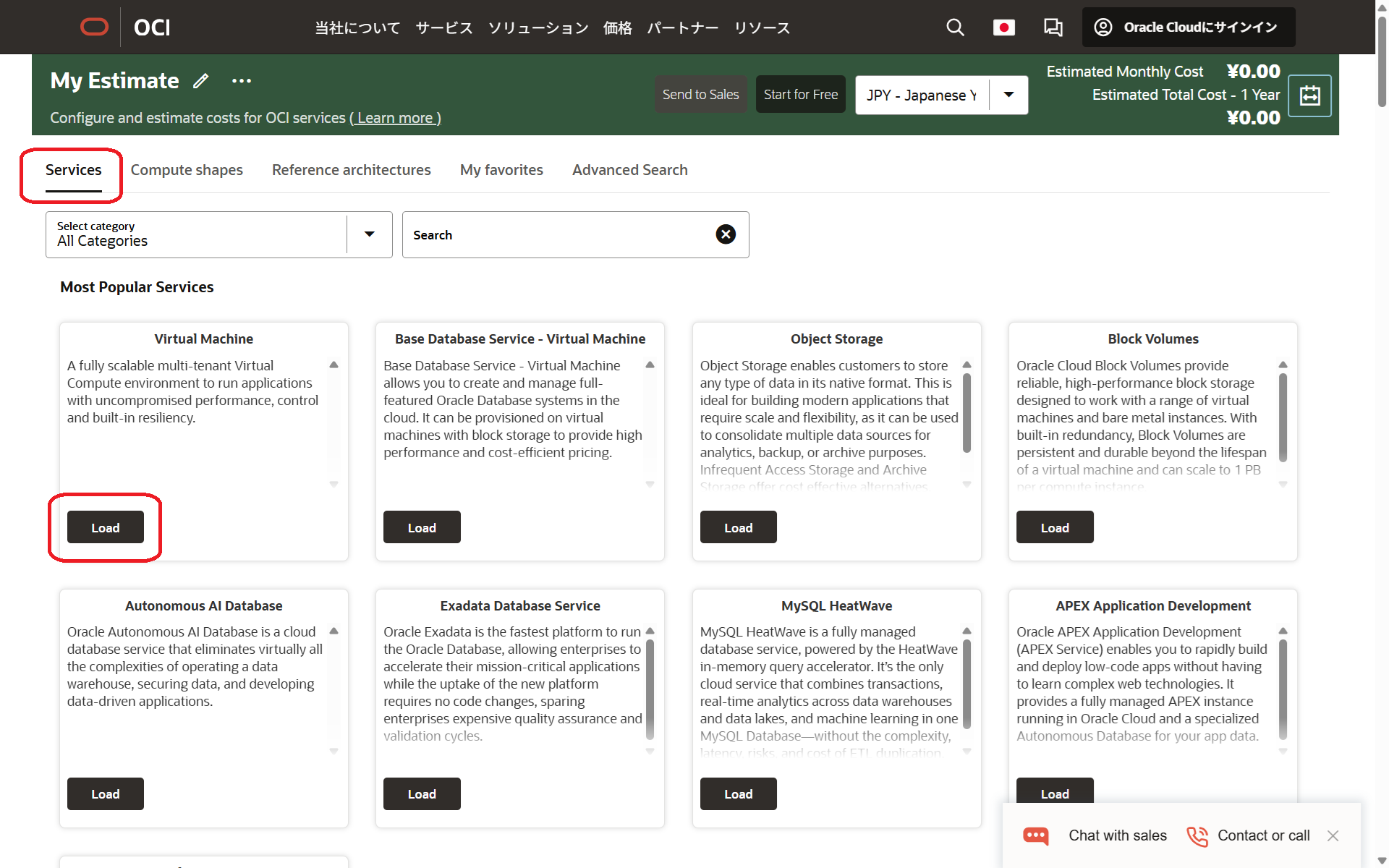The width and height of the screenshot is (1389, 868).
Task: Open the search magnifier in header
Action: point(955,27)
